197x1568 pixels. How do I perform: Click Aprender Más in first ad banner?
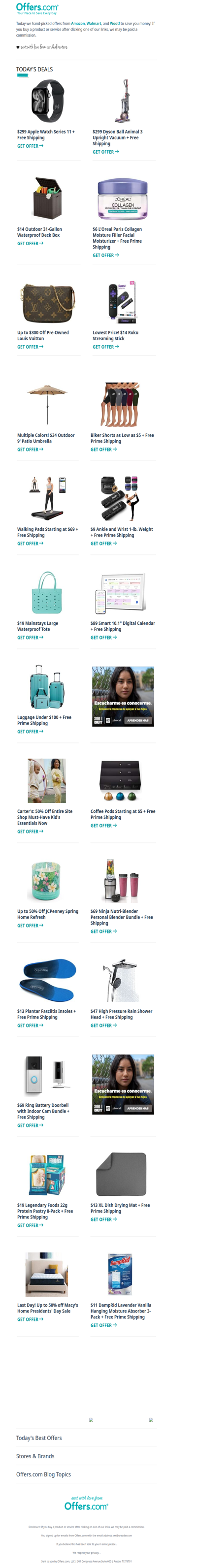point(137,720)
